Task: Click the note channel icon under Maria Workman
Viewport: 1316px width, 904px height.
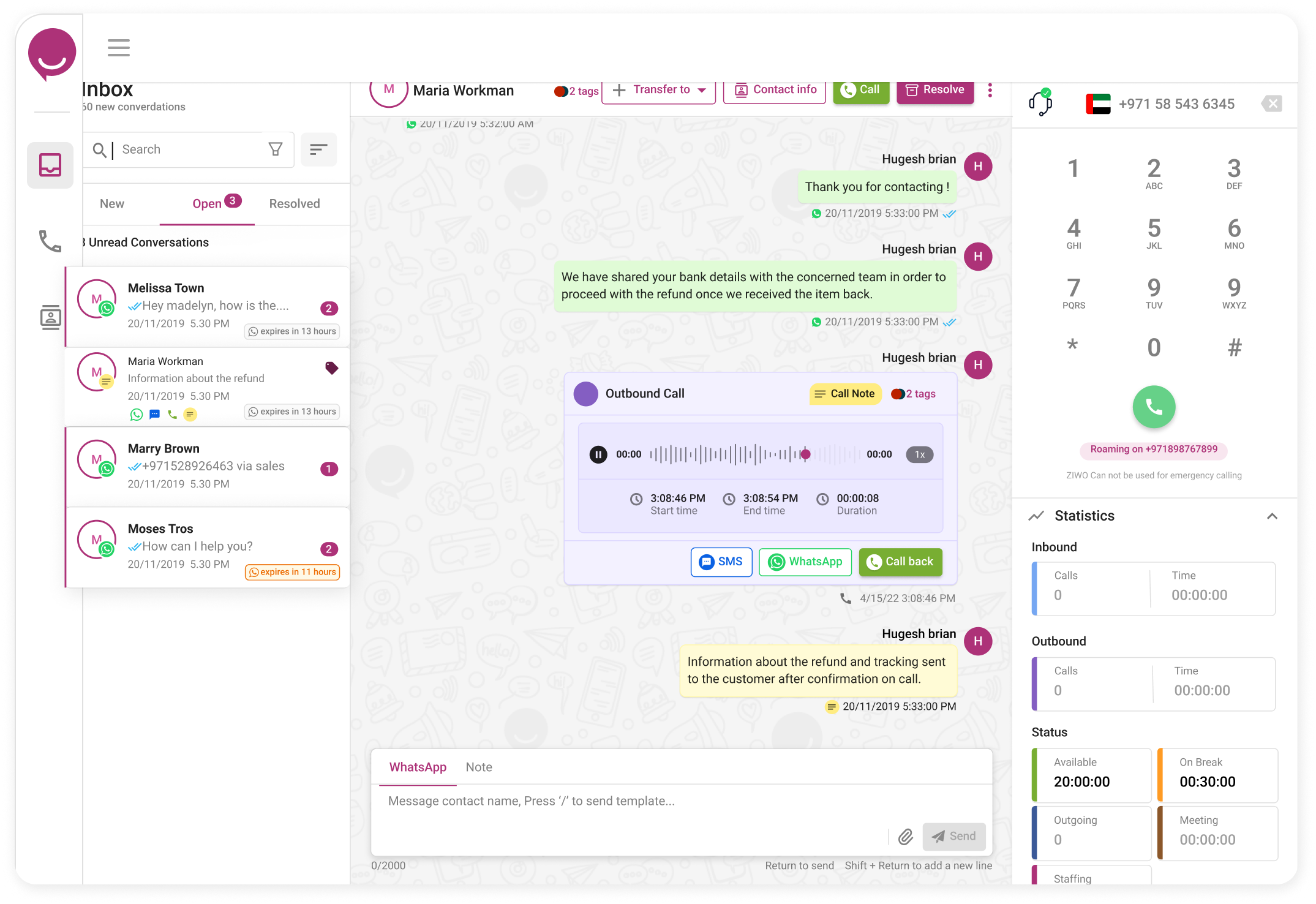Action: coord(190,415)
